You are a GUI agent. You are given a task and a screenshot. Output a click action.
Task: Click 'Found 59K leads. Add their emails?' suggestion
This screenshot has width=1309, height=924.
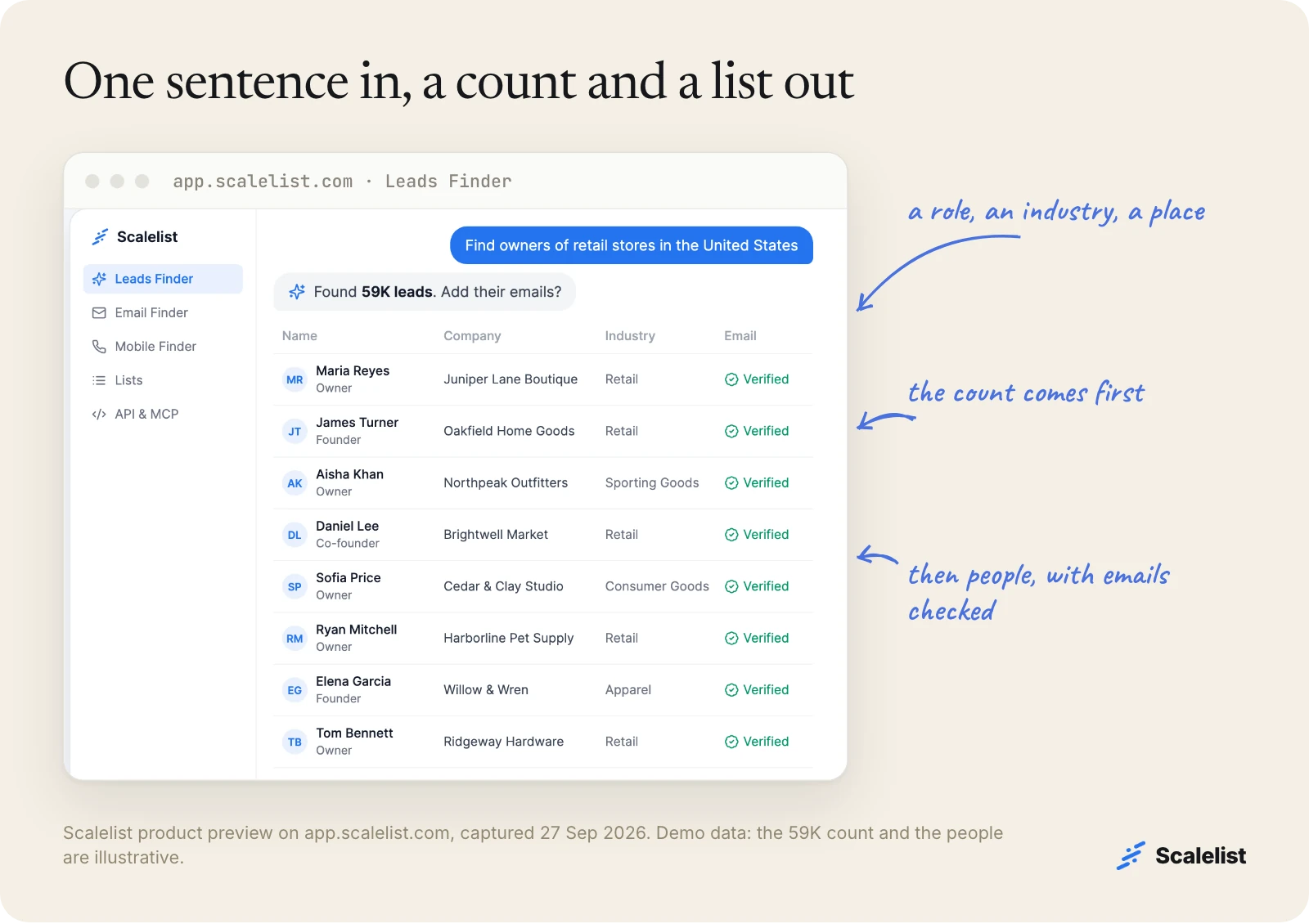425,292
